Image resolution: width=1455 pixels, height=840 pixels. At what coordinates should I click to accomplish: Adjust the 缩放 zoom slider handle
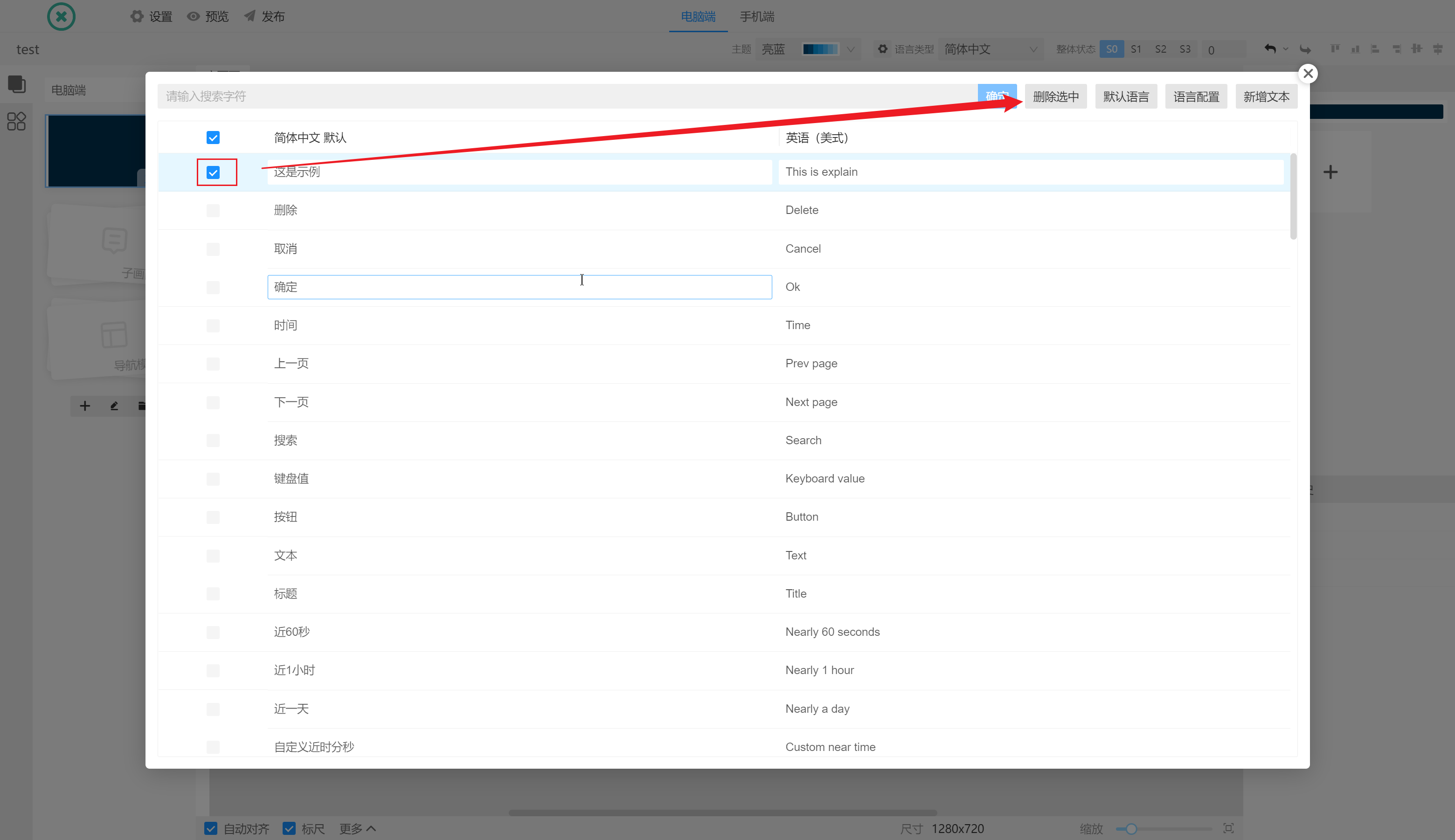[1131, 828]
